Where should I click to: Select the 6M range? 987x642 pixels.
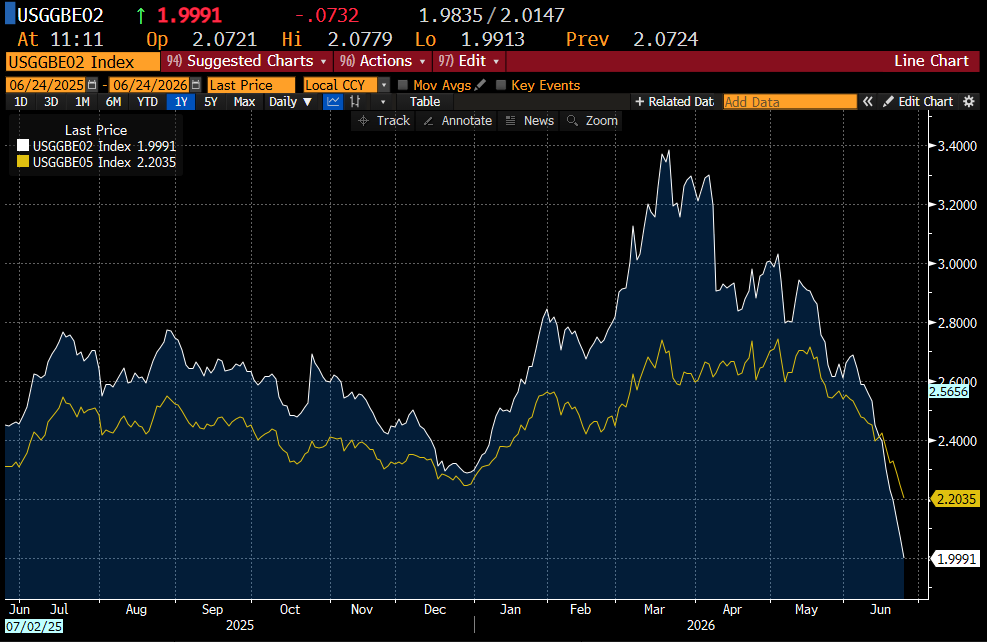[113, 101]
